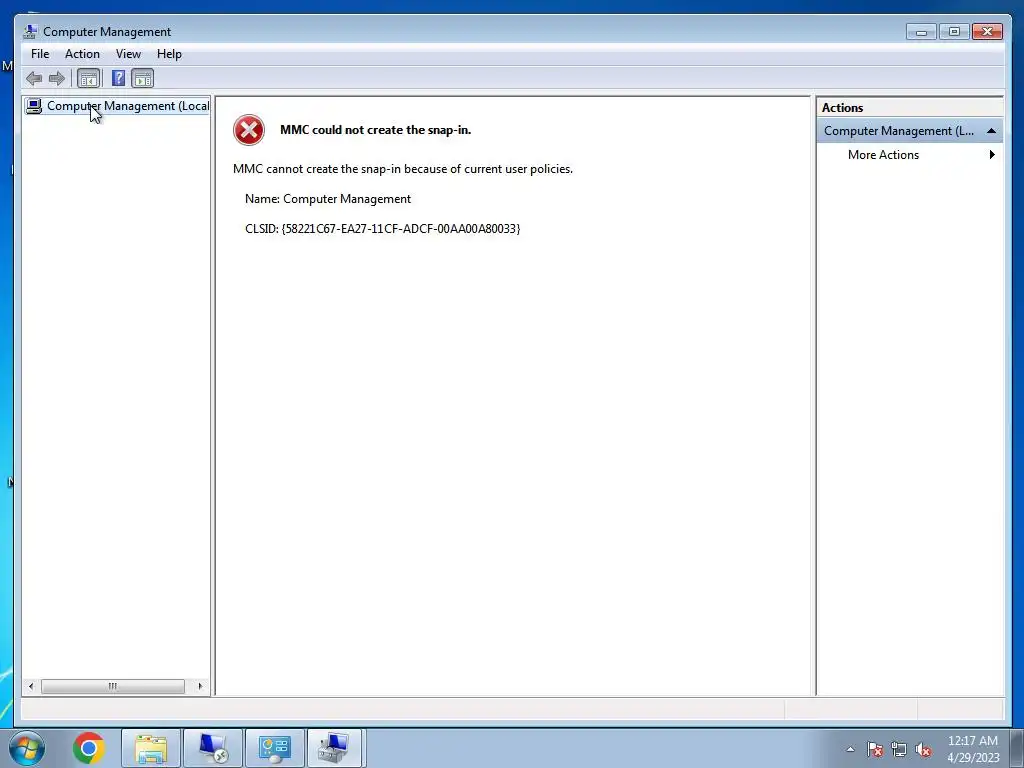Click the tree pane scrollbar left arrow
Screen dimensions: 1024x768
click(31, 686)
